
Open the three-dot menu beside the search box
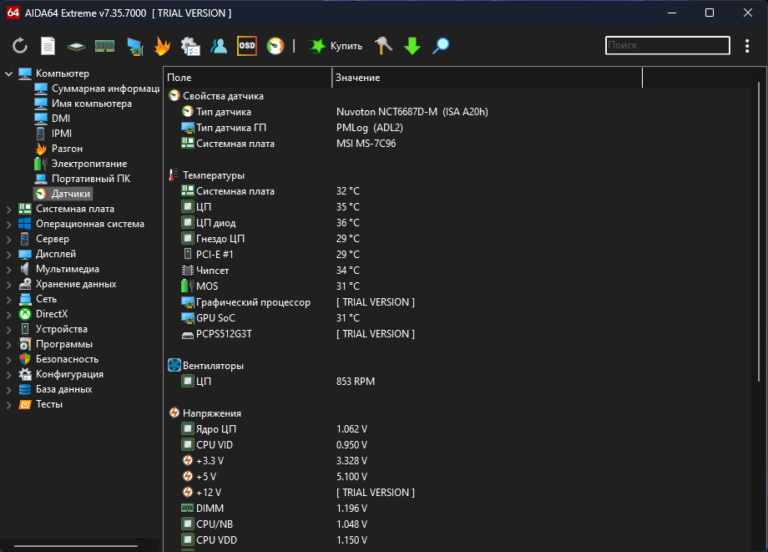[x=747, y=46]
